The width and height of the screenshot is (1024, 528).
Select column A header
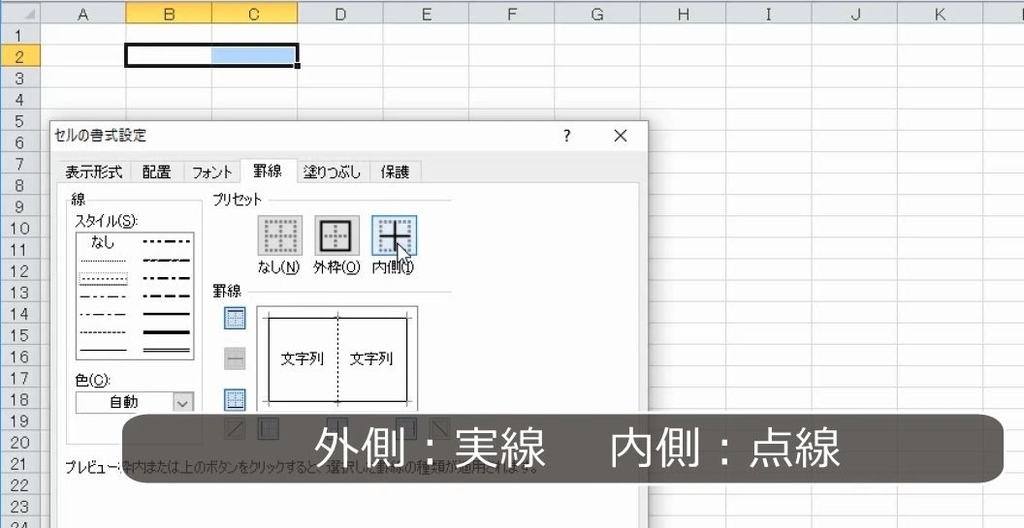83,14
